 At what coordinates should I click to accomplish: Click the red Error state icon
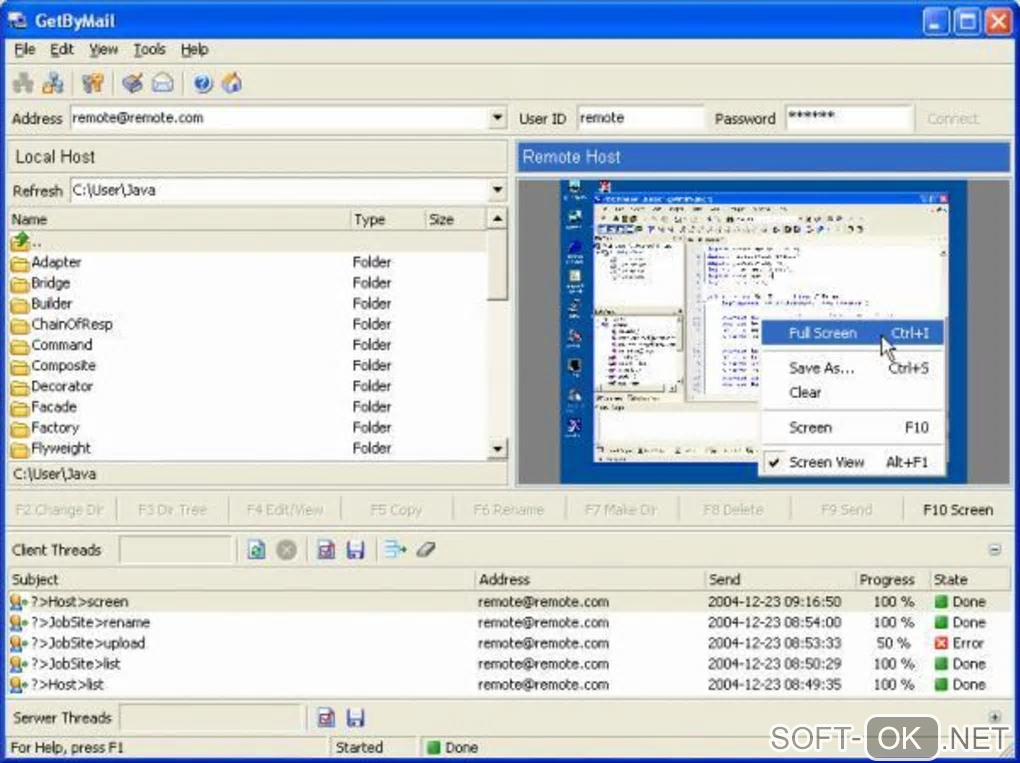click(x=941, y=643)
